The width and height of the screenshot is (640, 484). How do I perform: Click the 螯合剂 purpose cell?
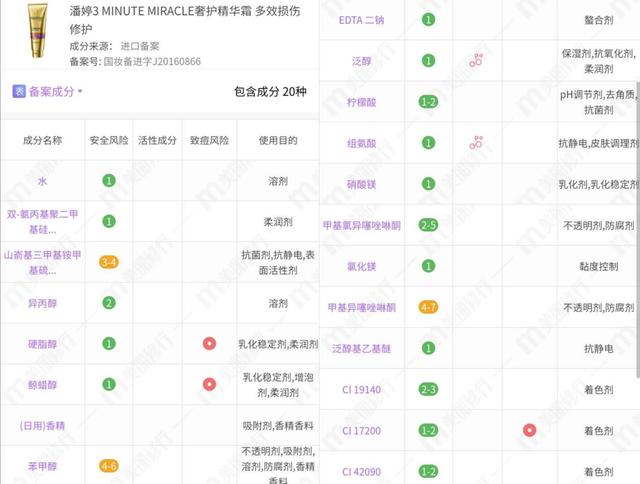(x=599, y=20)
